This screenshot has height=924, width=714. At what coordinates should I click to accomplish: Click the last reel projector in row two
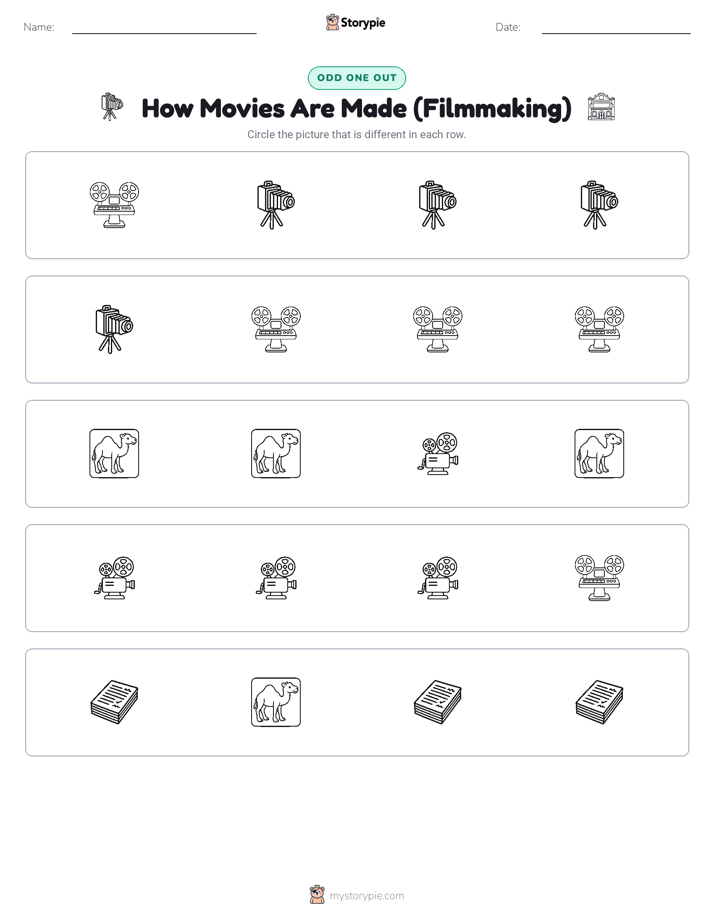pos(599,329)
